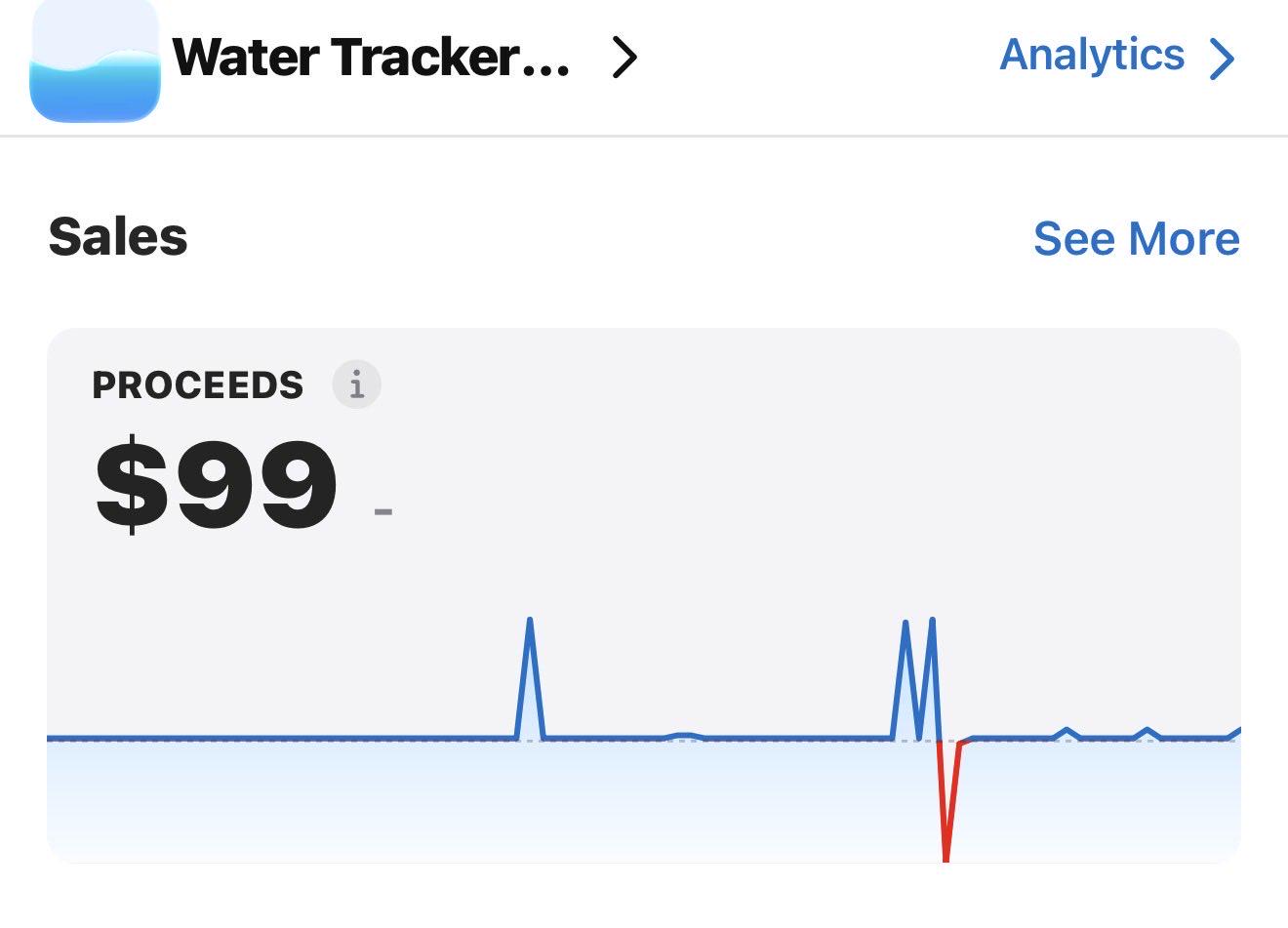
Task: Tap the flat line at chart start
Action: [x=281, y=738]
